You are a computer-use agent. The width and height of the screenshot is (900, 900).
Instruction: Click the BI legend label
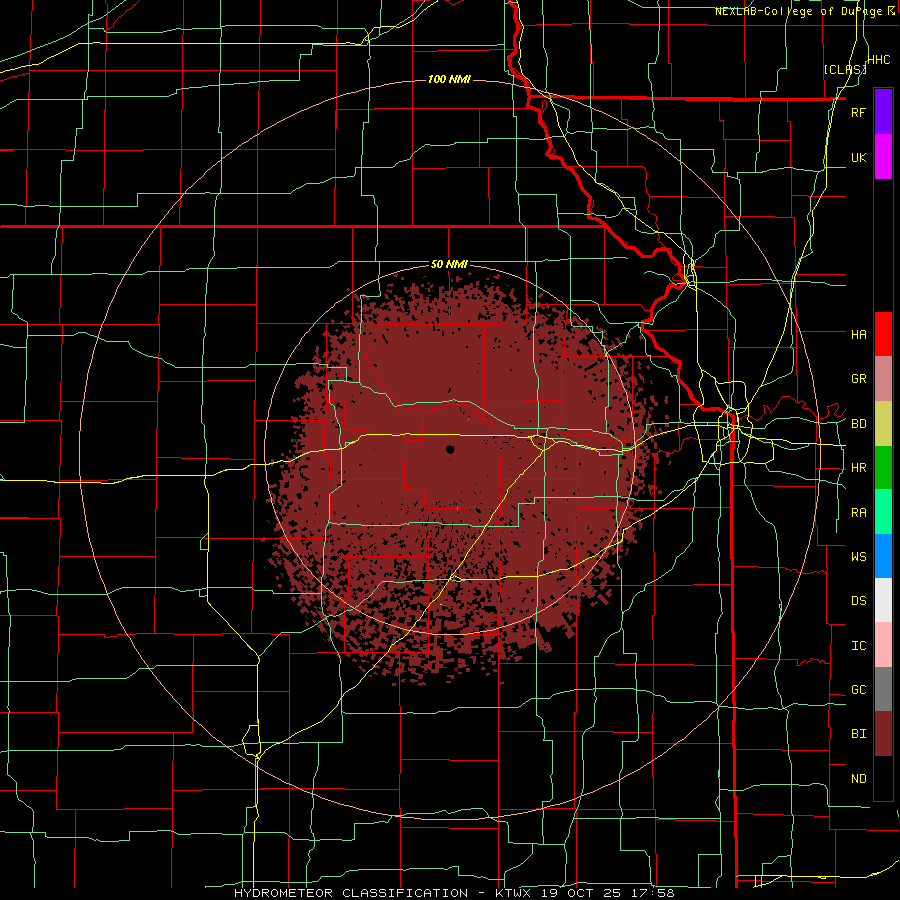858,734
